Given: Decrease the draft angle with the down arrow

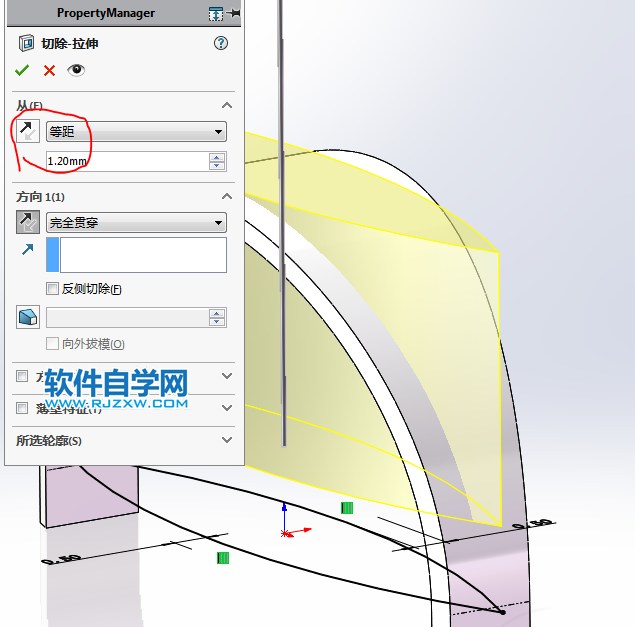Looking at the screenshot, I should pyautogui.click(x=217, y=322).
